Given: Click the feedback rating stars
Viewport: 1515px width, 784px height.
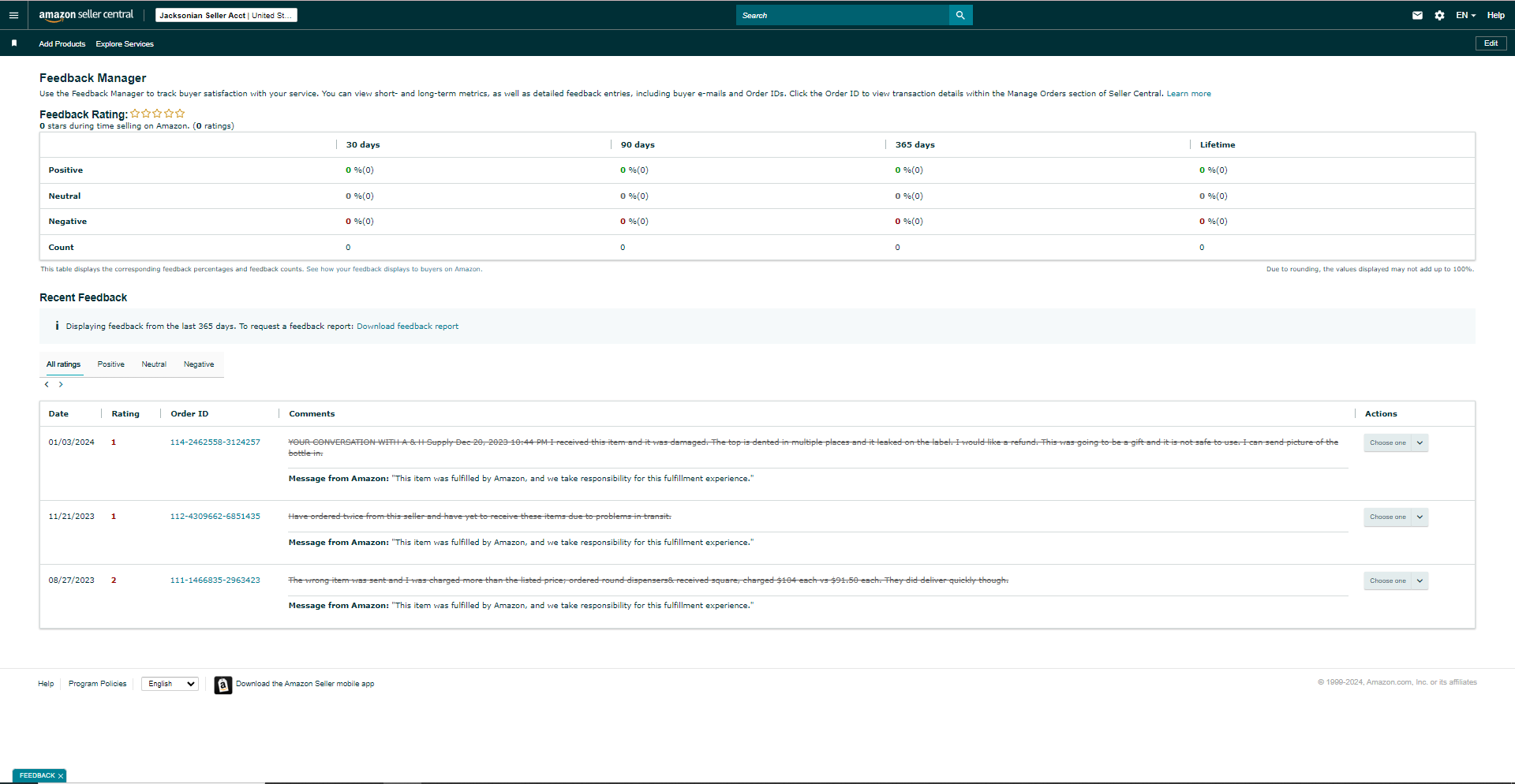Looking at the screenshot, I should 158,114.
